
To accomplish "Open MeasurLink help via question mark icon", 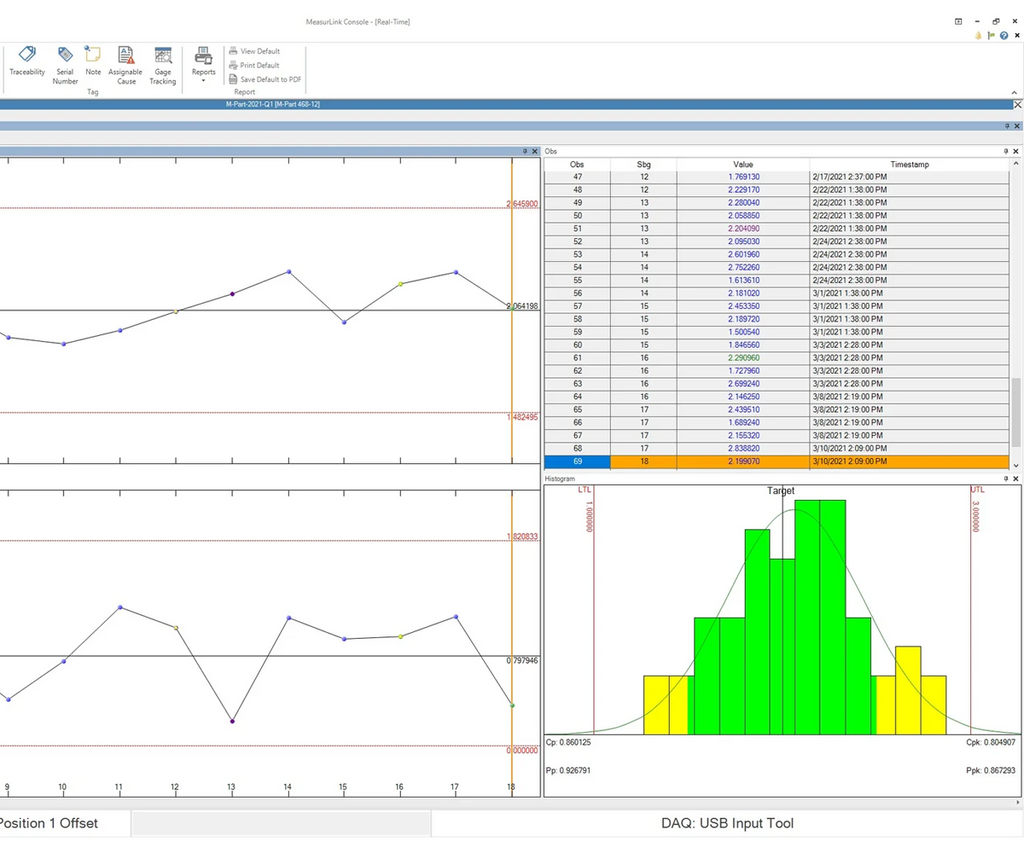I will click(1003, 36).
